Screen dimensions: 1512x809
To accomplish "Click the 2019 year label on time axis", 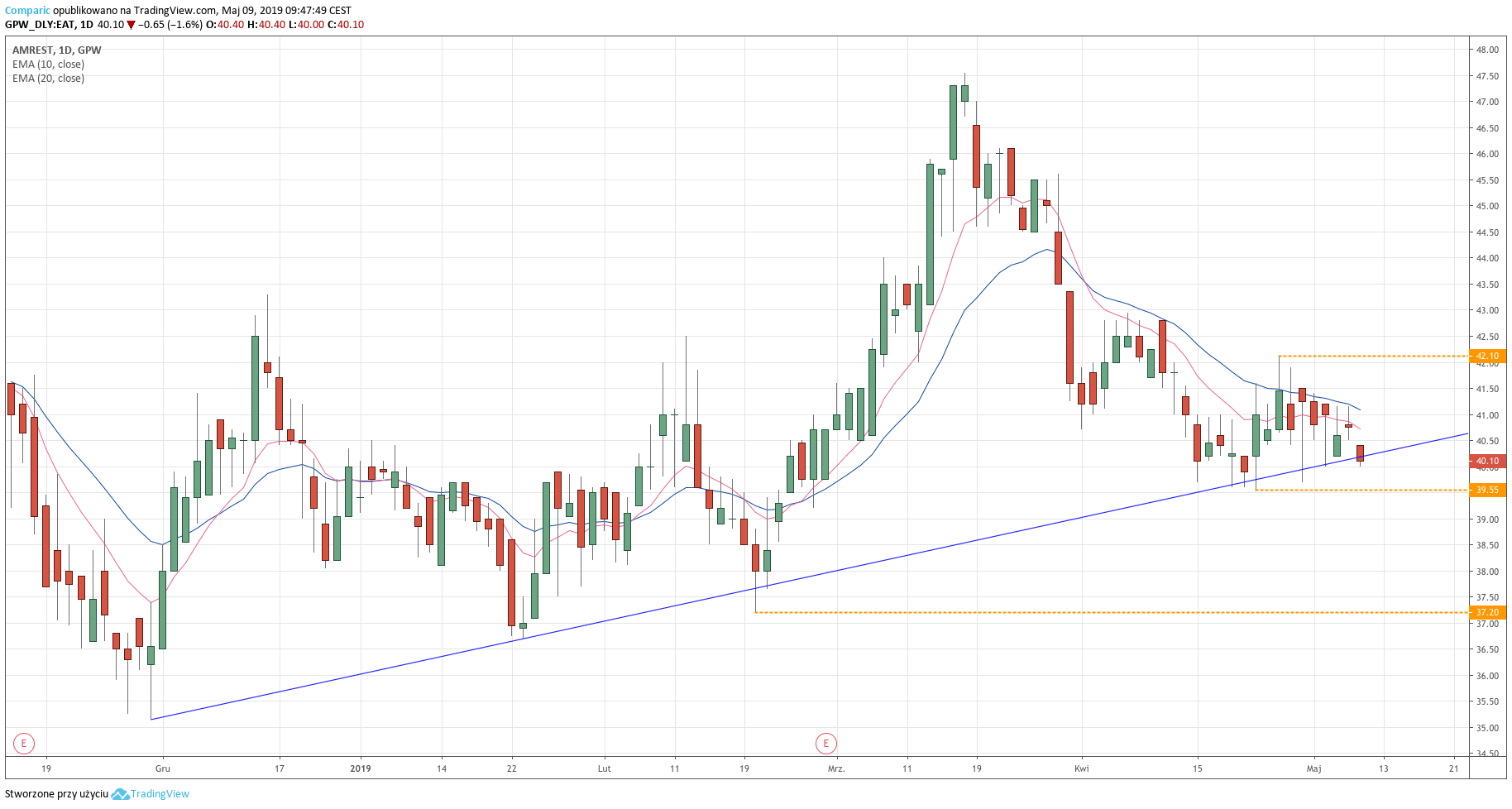I will [361, 768].
